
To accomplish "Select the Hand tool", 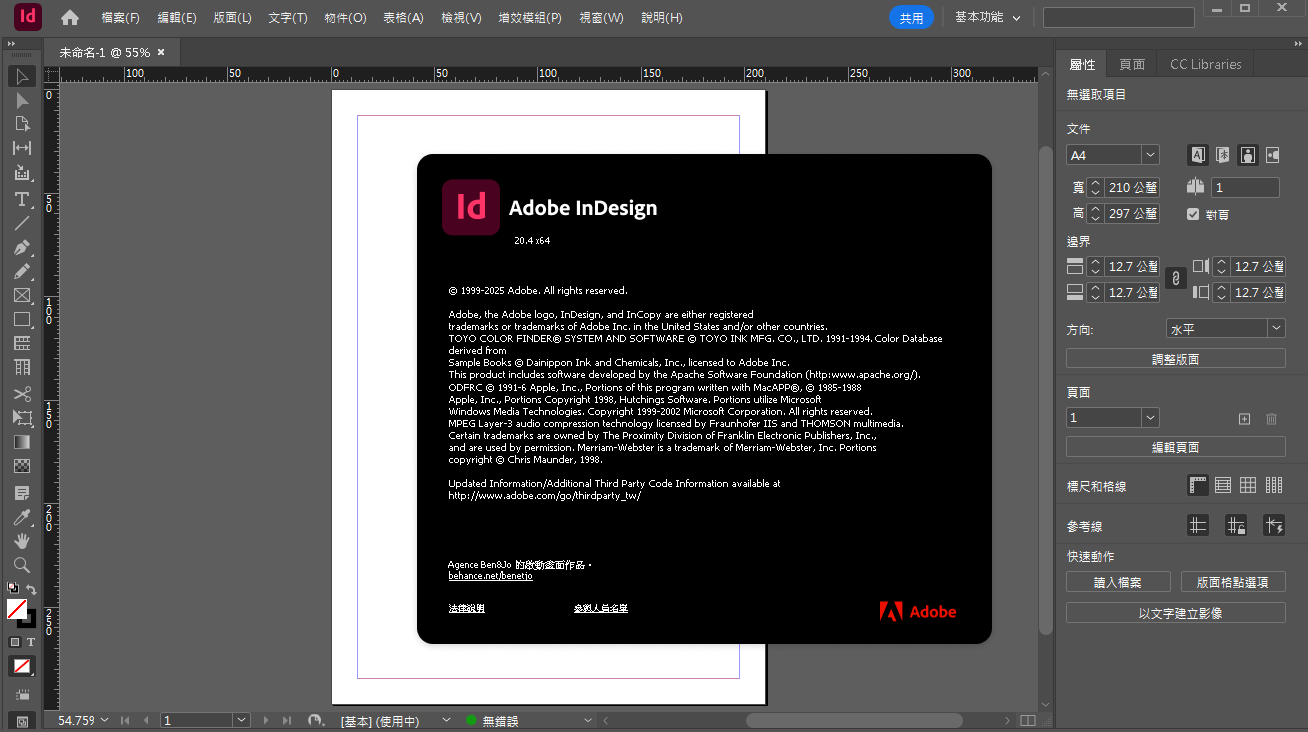I will coord(22,541).
